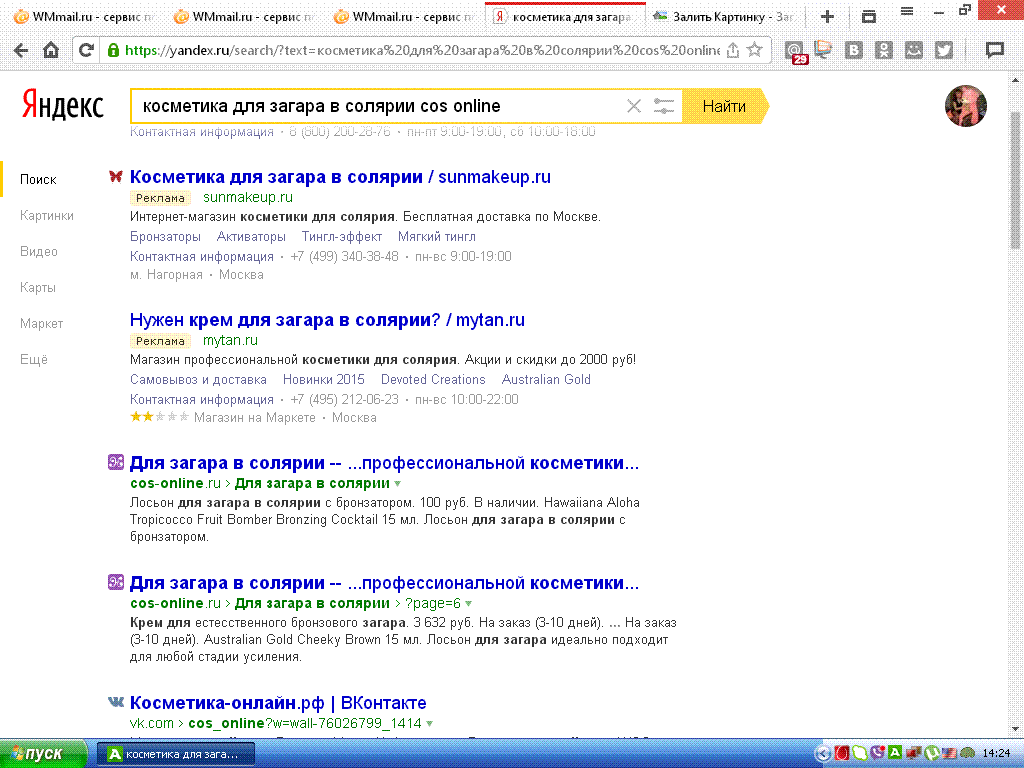Select the косметика для загара tab
The height and width of the screenshot is (768, 1024).
click(x=565, y=17)
